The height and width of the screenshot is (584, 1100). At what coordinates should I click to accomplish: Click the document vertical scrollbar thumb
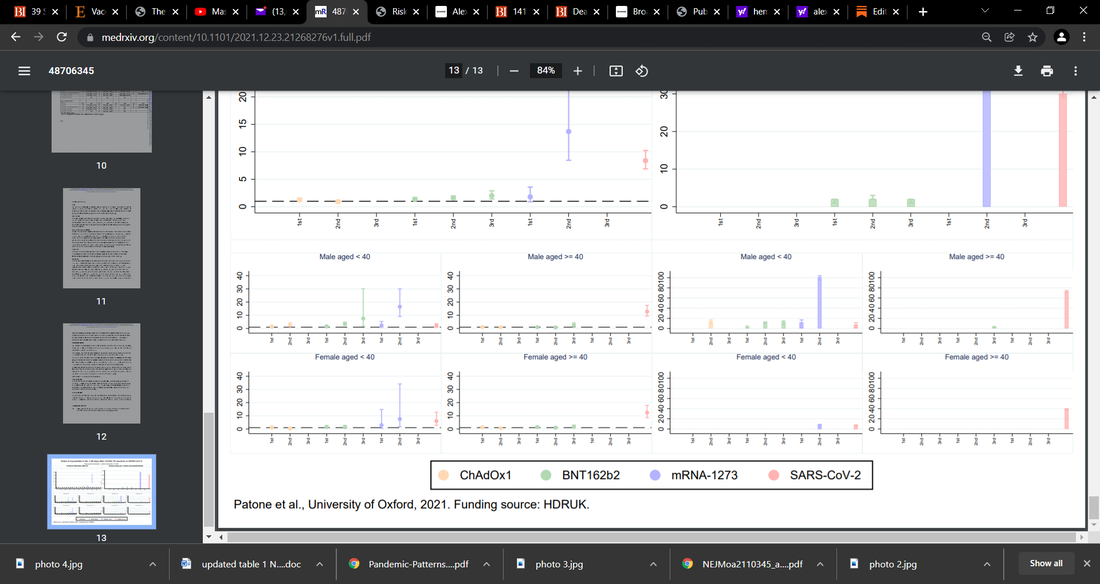pos(1094,507)
